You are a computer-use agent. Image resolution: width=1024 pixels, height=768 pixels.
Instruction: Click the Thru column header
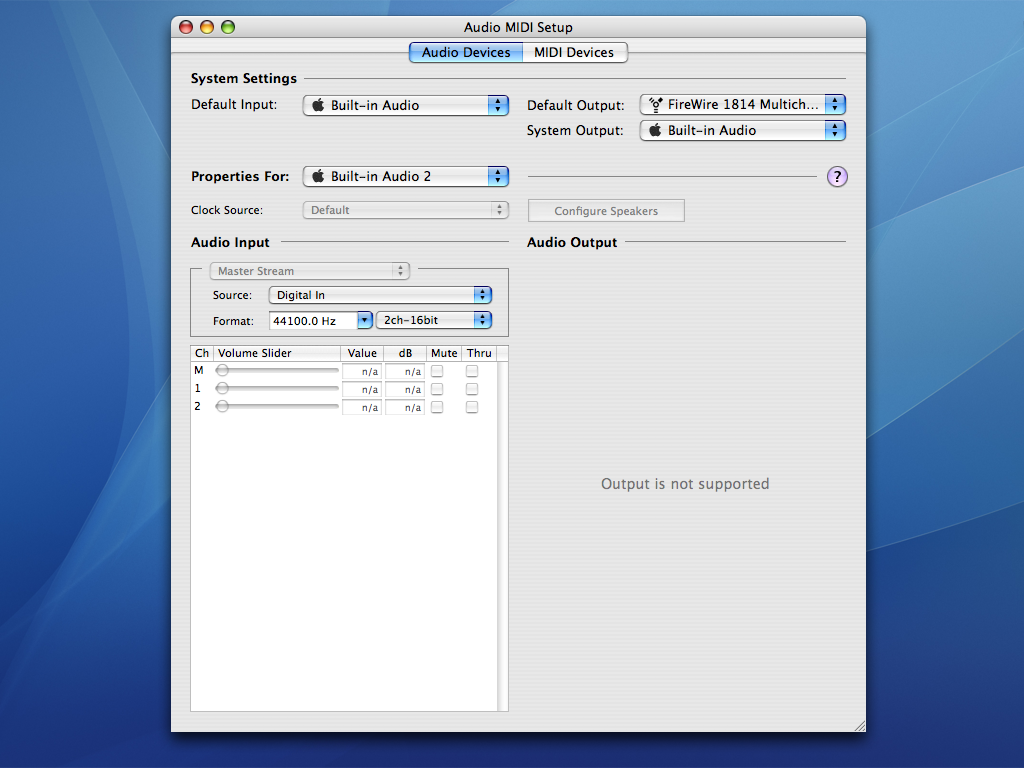point(479,353)
